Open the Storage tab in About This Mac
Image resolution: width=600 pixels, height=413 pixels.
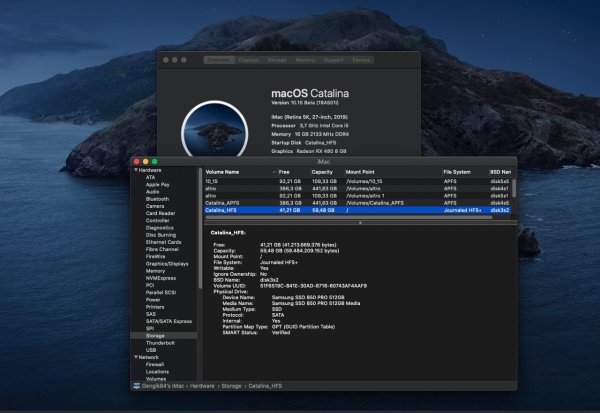[x=279, y=60]
